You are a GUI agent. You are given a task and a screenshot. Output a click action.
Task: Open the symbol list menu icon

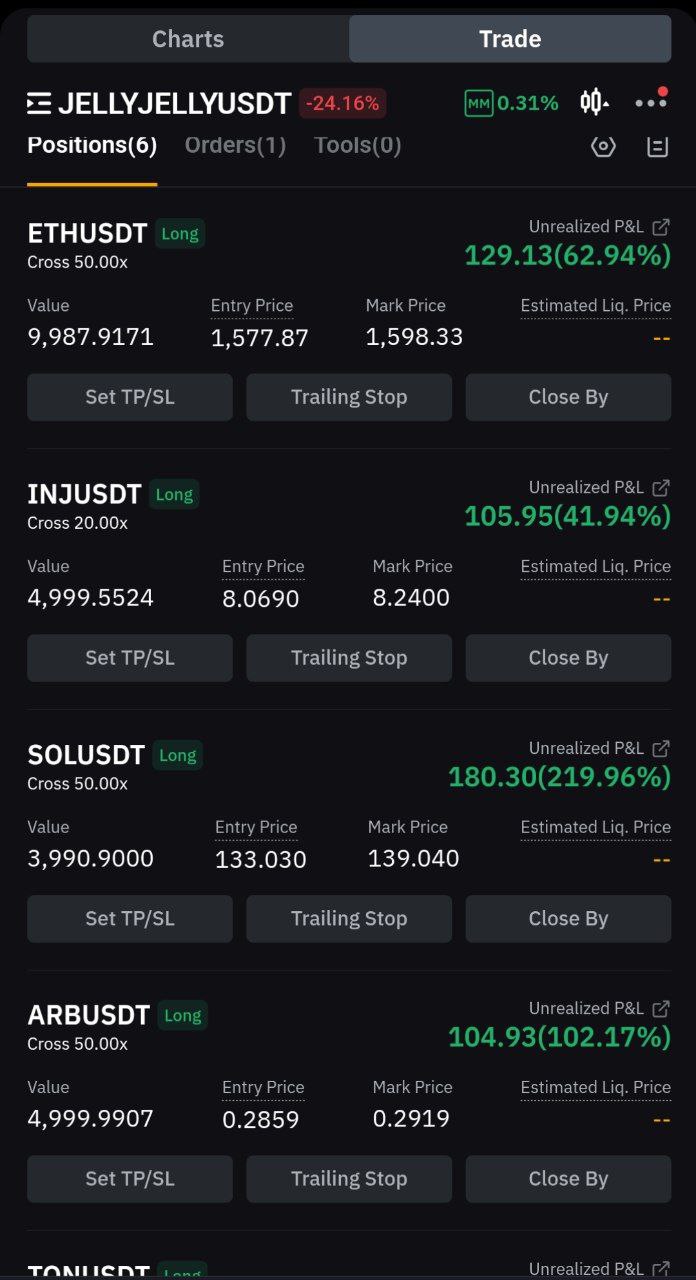[39, 103]
